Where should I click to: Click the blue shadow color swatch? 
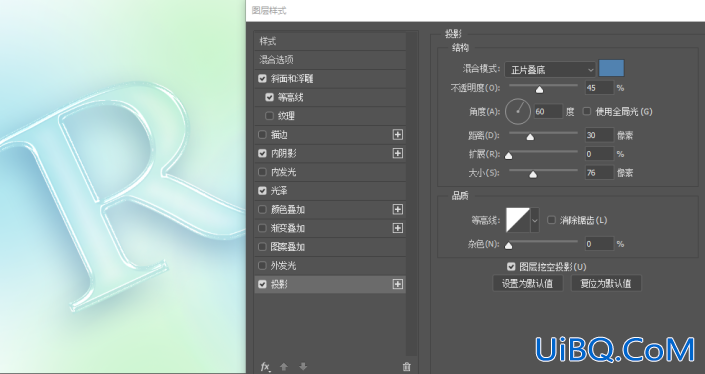611,68
